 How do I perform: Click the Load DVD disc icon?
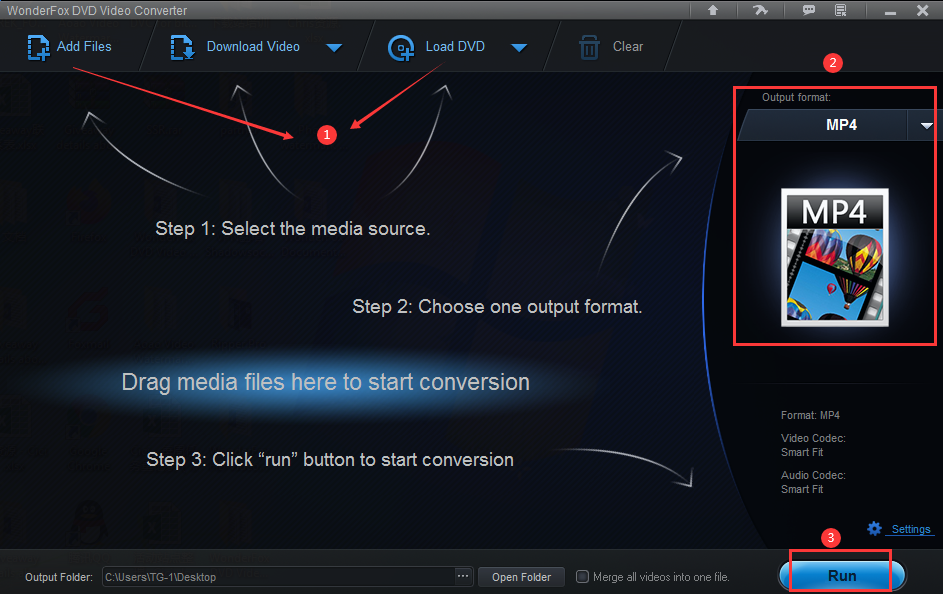point(401,48)
